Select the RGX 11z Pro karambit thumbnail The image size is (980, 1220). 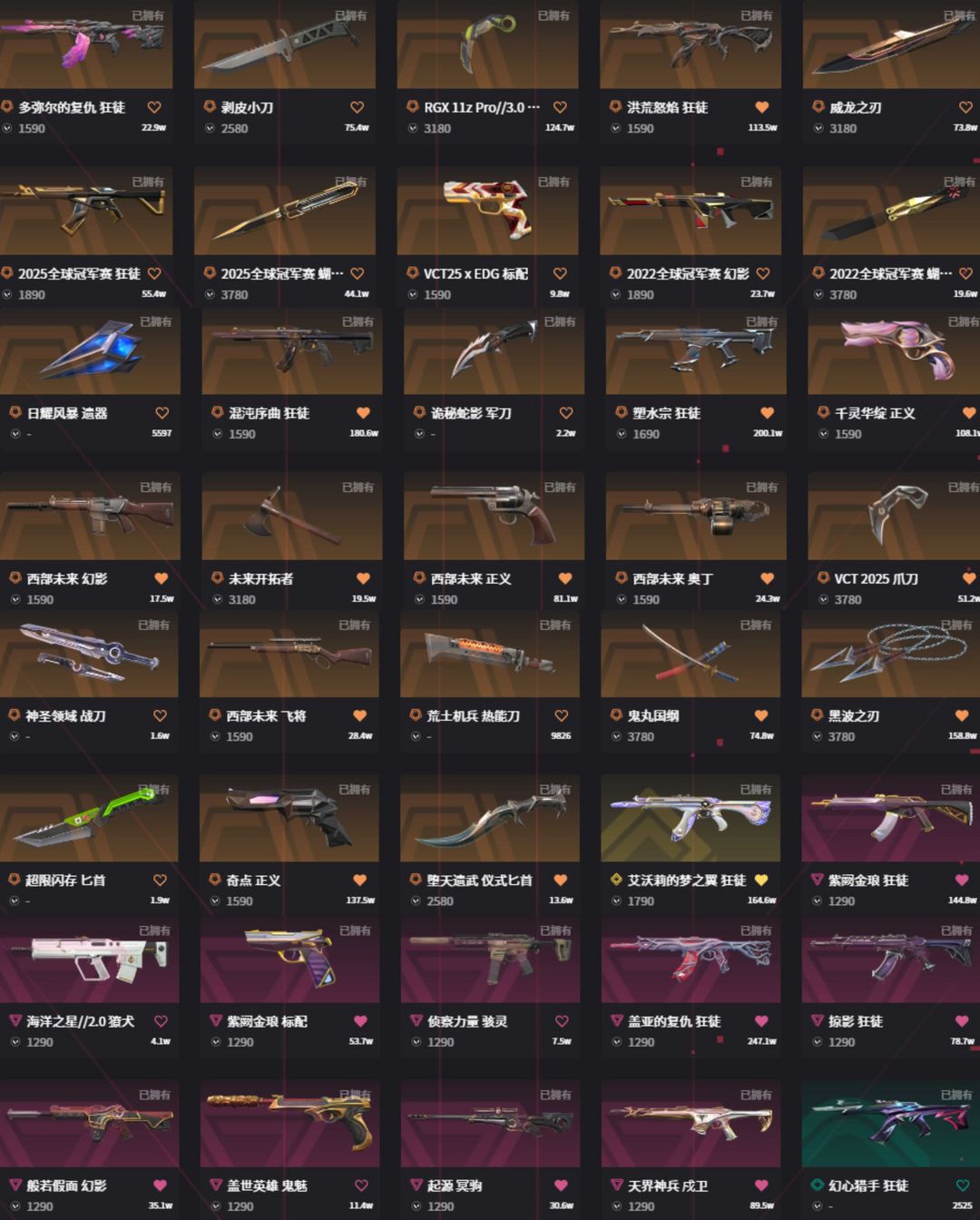pos(488,44)
